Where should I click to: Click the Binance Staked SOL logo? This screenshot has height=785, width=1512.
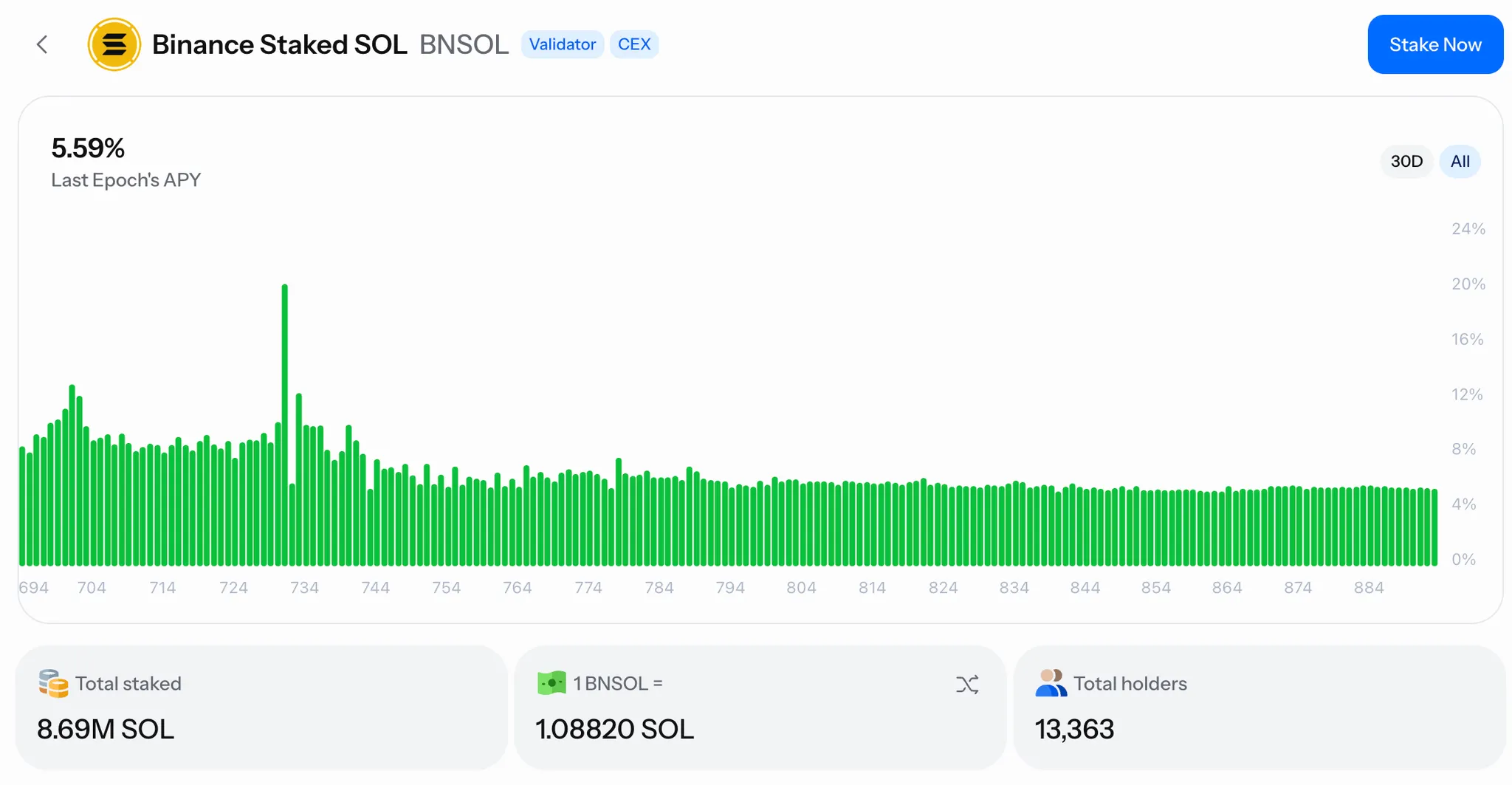(x=114, y=45)
